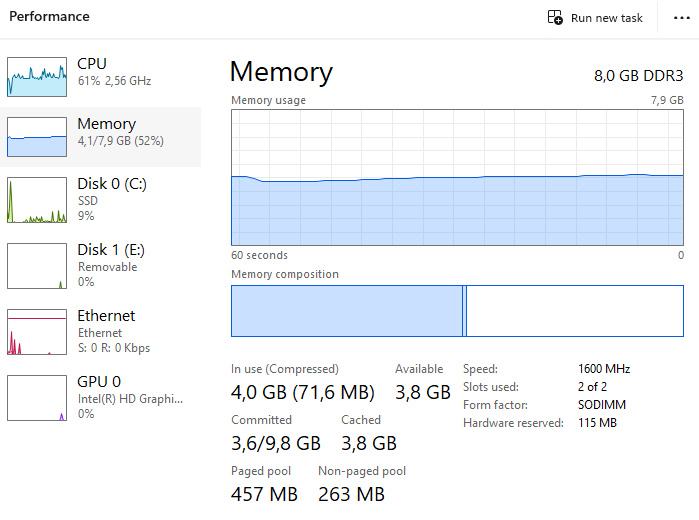Viewport: 699px width, 520px height.
Task: Click the in-use portion of Memory composition
Action: pyautogui.click(x=346, y=311)
